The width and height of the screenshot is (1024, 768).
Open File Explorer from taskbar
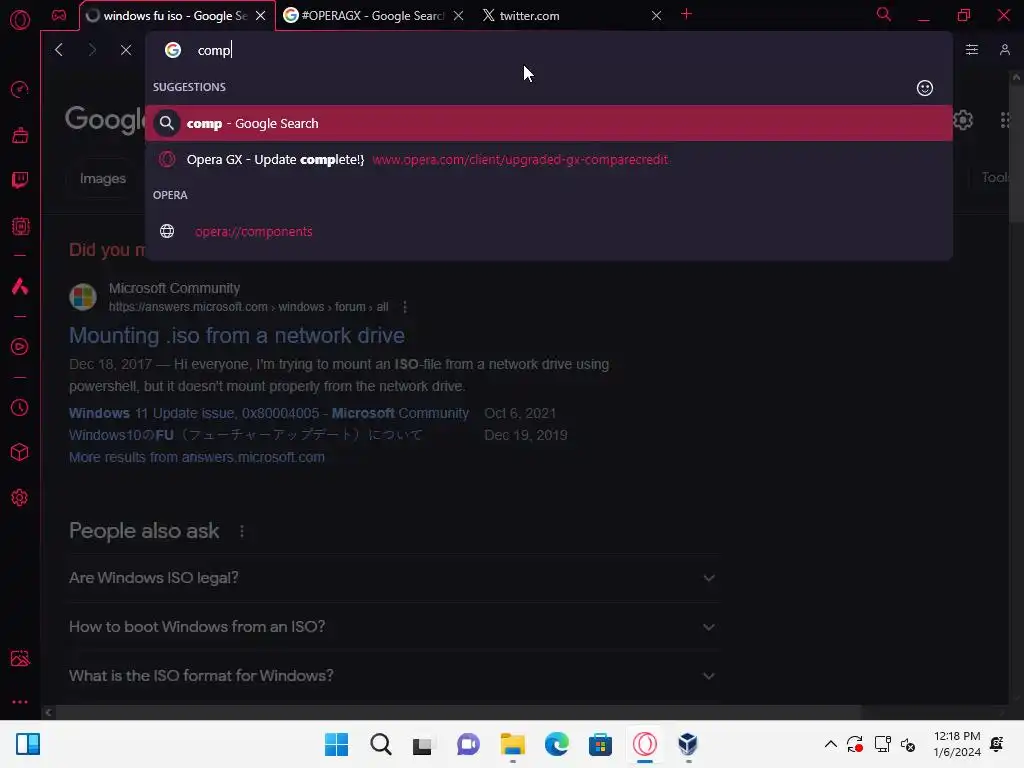(513, 744)
